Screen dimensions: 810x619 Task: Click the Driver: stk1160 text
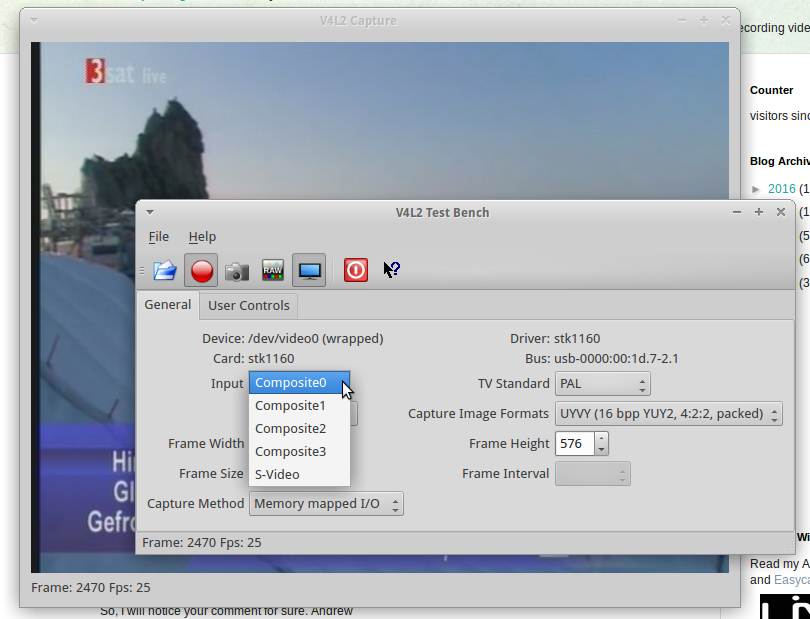[555, 339]
